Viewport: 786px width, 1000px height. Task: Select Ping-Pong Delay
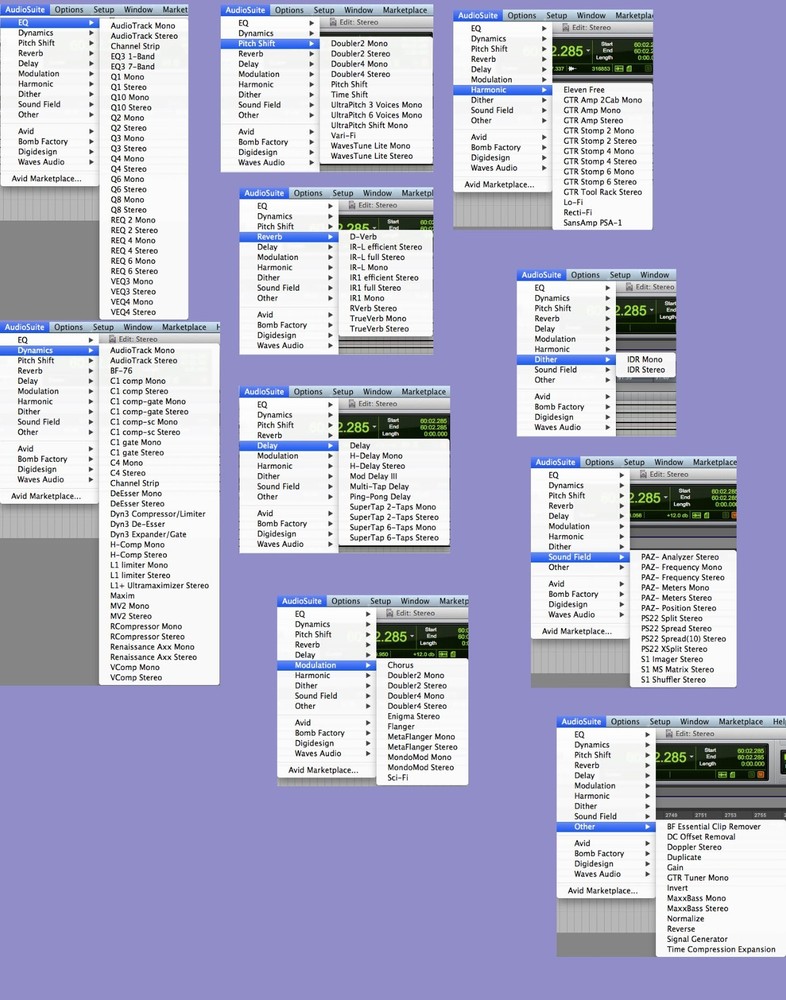pos(380,496)
